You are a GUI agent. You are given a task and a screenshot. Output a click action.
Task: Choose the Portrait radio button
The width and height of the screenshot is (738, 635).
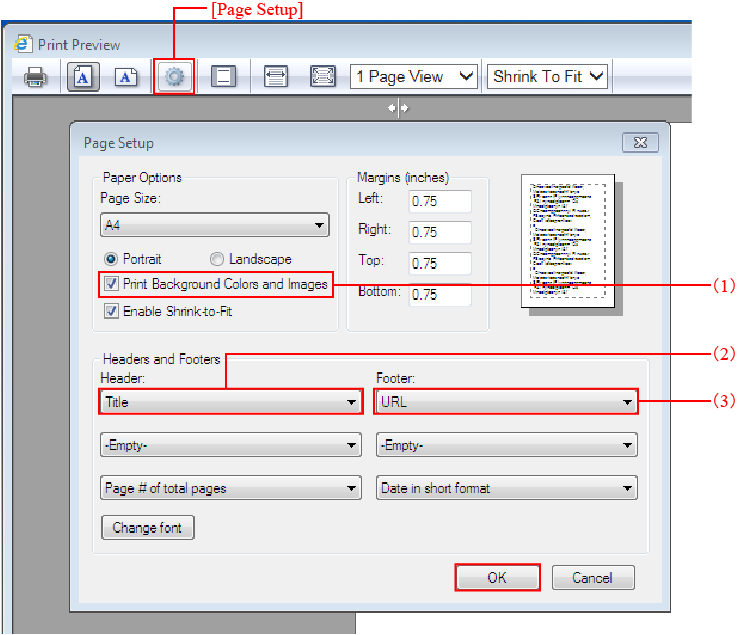[111, 259]
